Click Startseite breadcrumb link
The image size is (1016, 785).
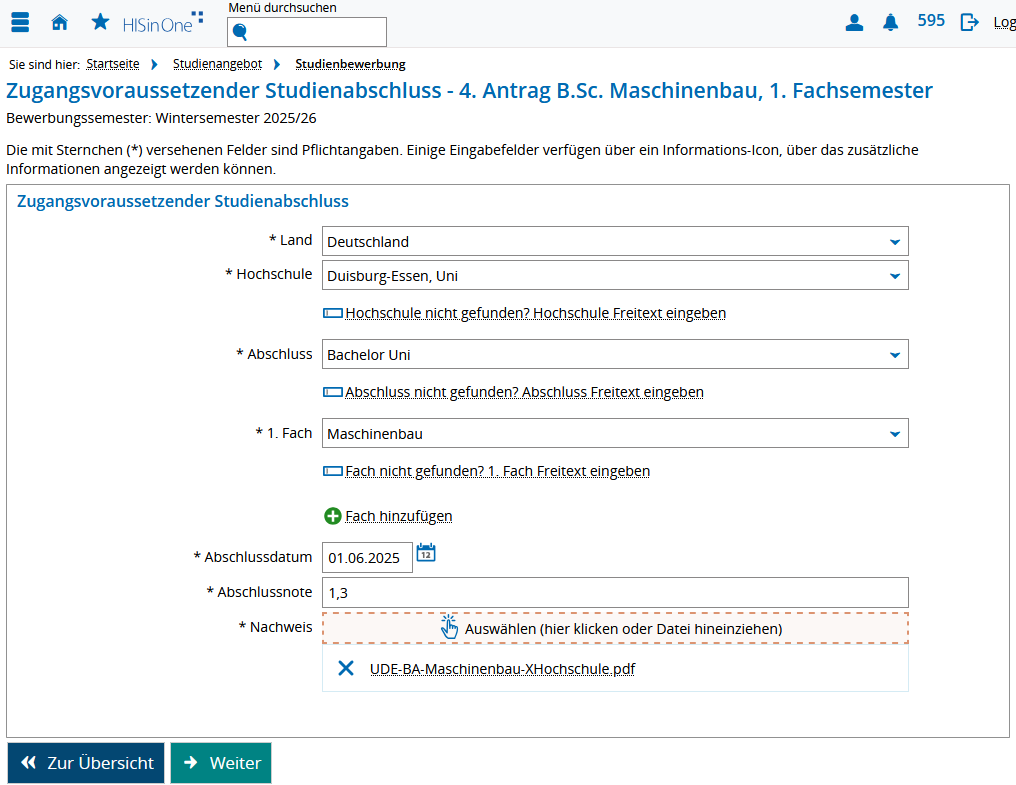tap(113, 64)
